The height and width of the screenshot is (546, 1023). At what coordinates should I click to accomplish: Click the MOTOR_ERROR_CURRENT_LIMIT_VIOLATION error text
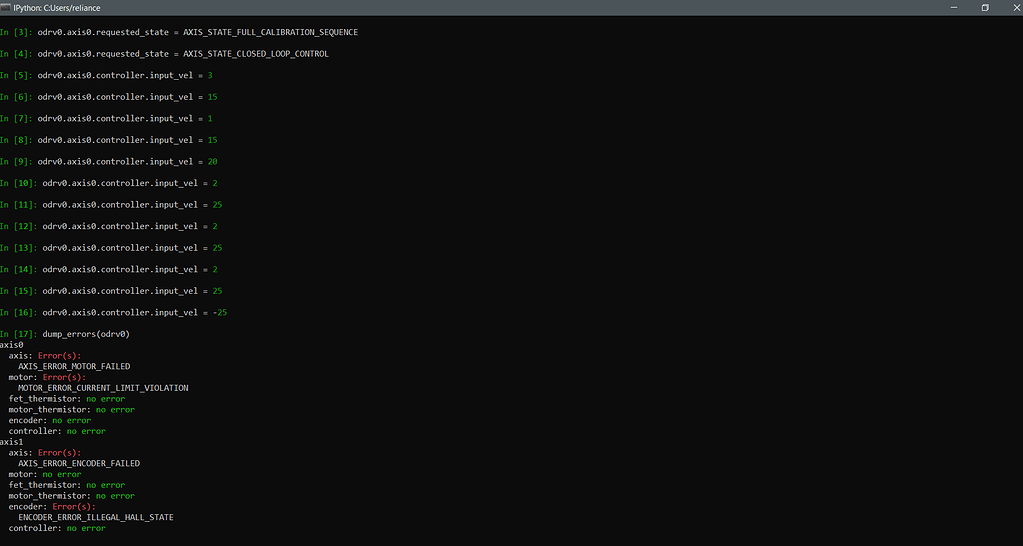coord(103,388)
